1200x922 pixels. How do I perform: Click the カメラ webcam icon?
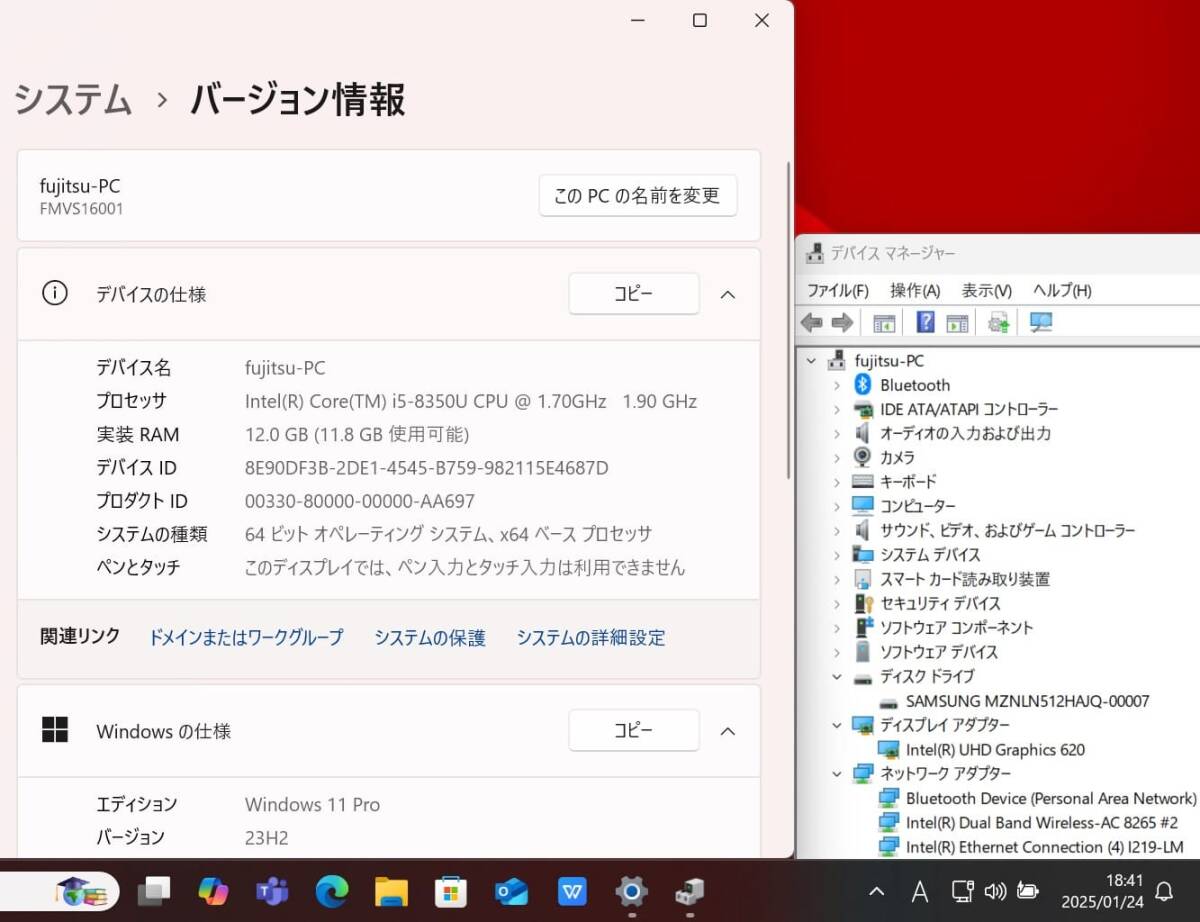click(x=862, y=457)
